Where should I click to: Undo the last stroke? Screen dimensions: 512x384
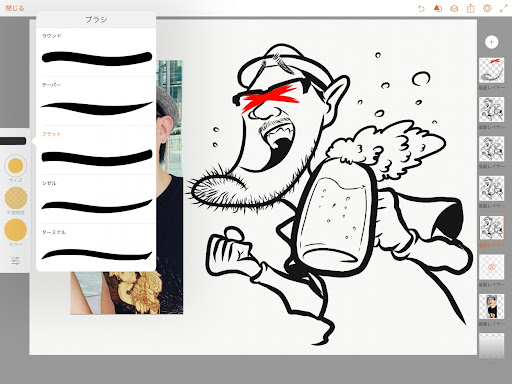[421, 8]
